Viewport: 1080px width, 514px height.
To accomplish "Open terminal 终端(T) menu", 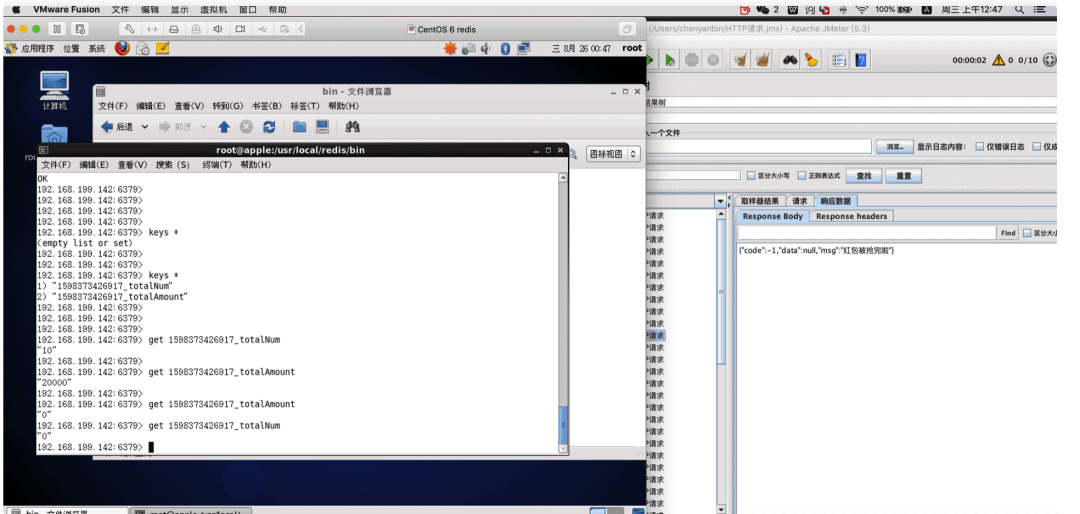I will 217,165.
